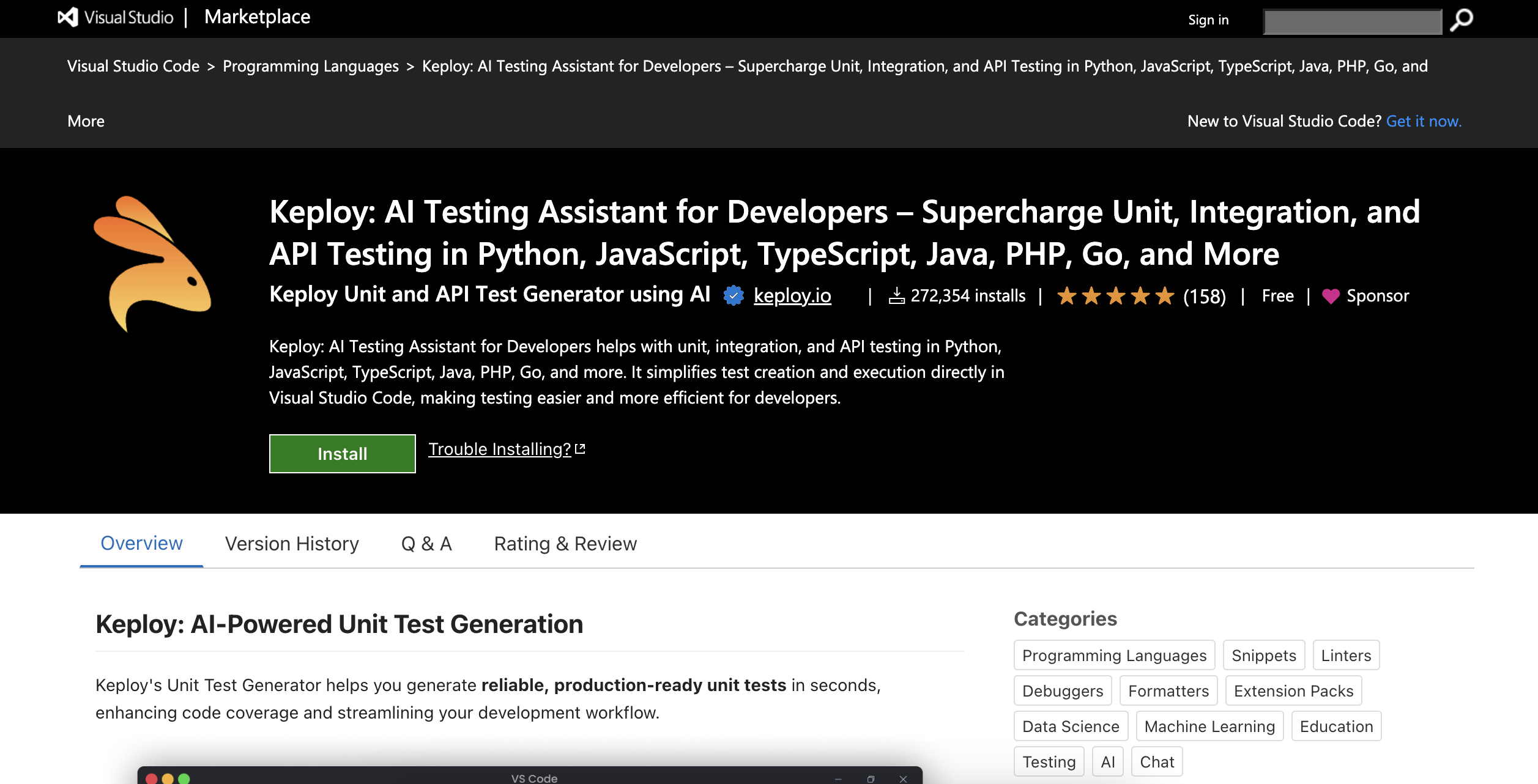Click the Snippets category tag
This screenshot has height=784, width=1538.
pyautogui.click(x=1264, y=656)
